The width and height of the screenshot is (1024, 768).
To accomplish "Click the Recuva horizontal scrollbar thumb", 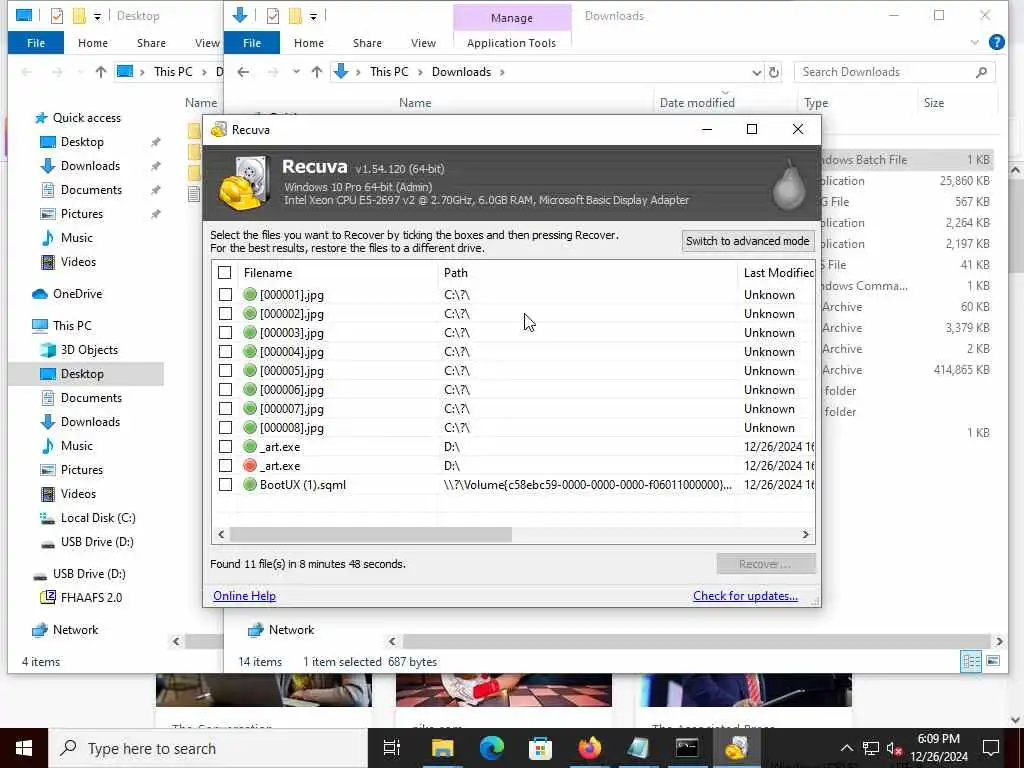I will click(371, 534).
